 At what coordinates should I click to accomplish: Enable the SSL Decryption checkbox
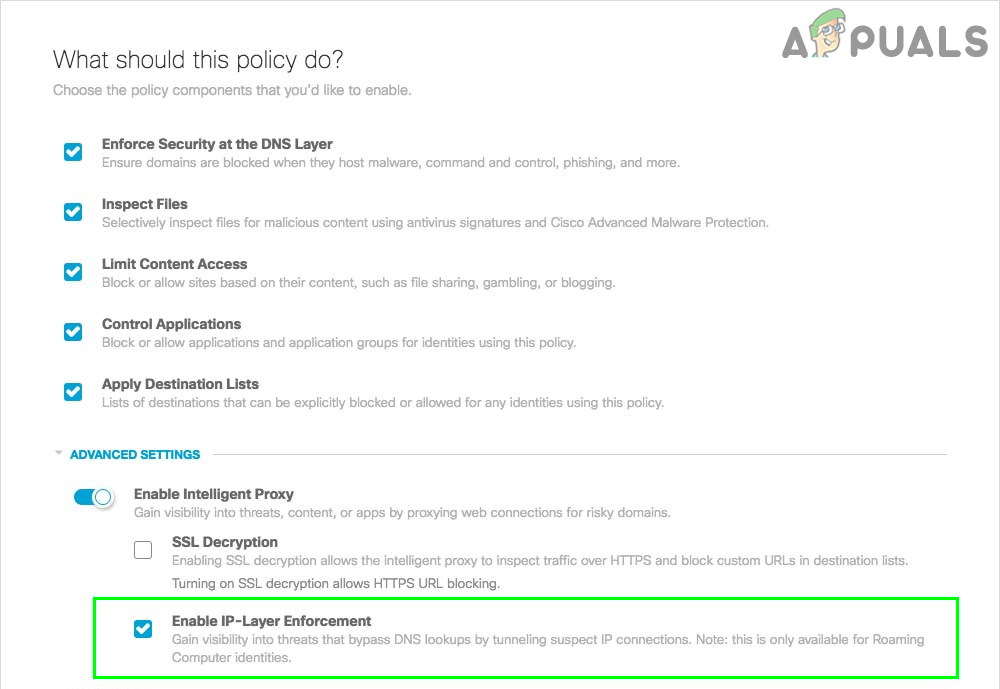coord(143,549)
